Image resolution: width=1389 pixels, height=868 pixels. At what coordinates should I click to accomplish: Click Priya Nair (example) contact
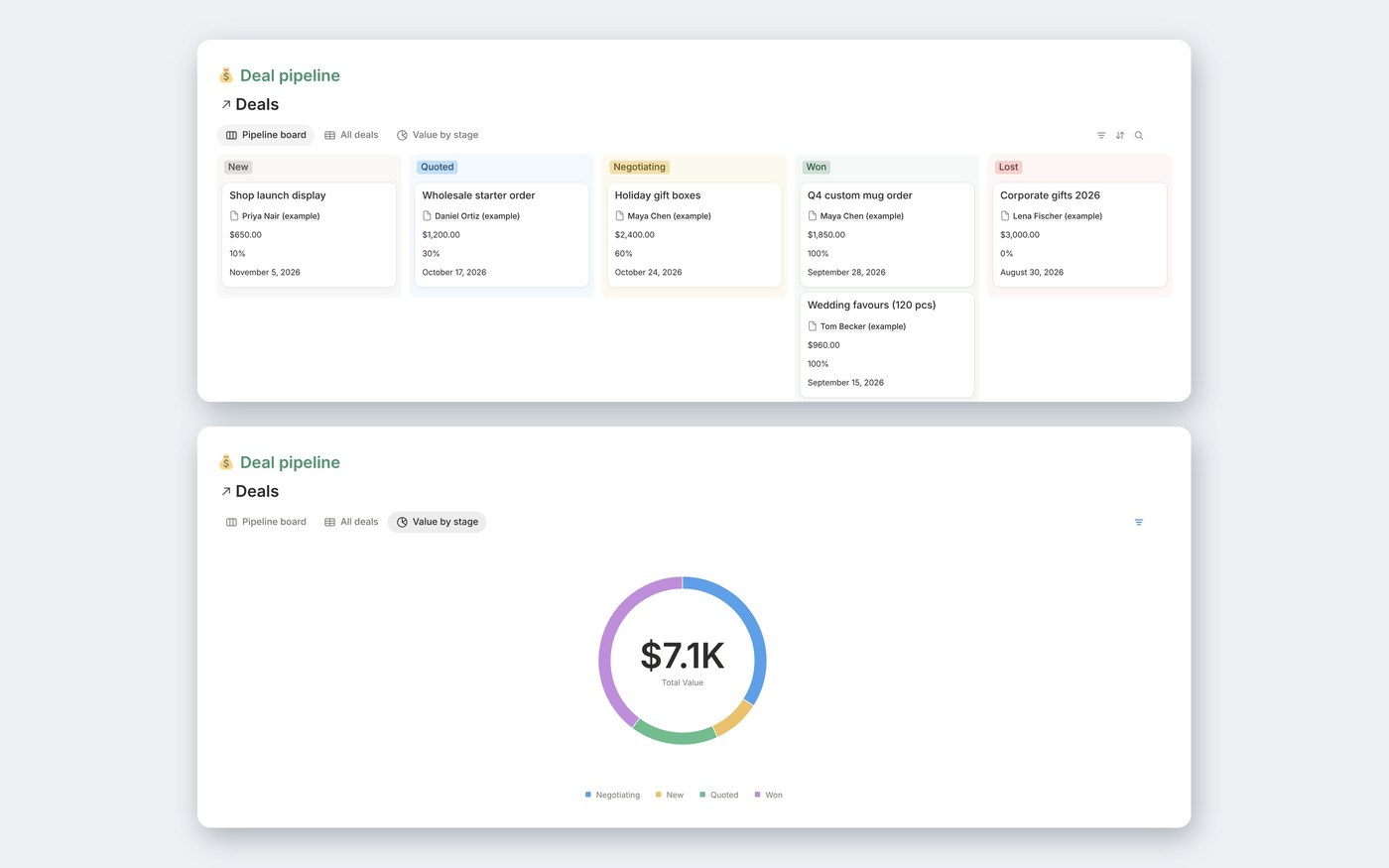click(281, 216)
